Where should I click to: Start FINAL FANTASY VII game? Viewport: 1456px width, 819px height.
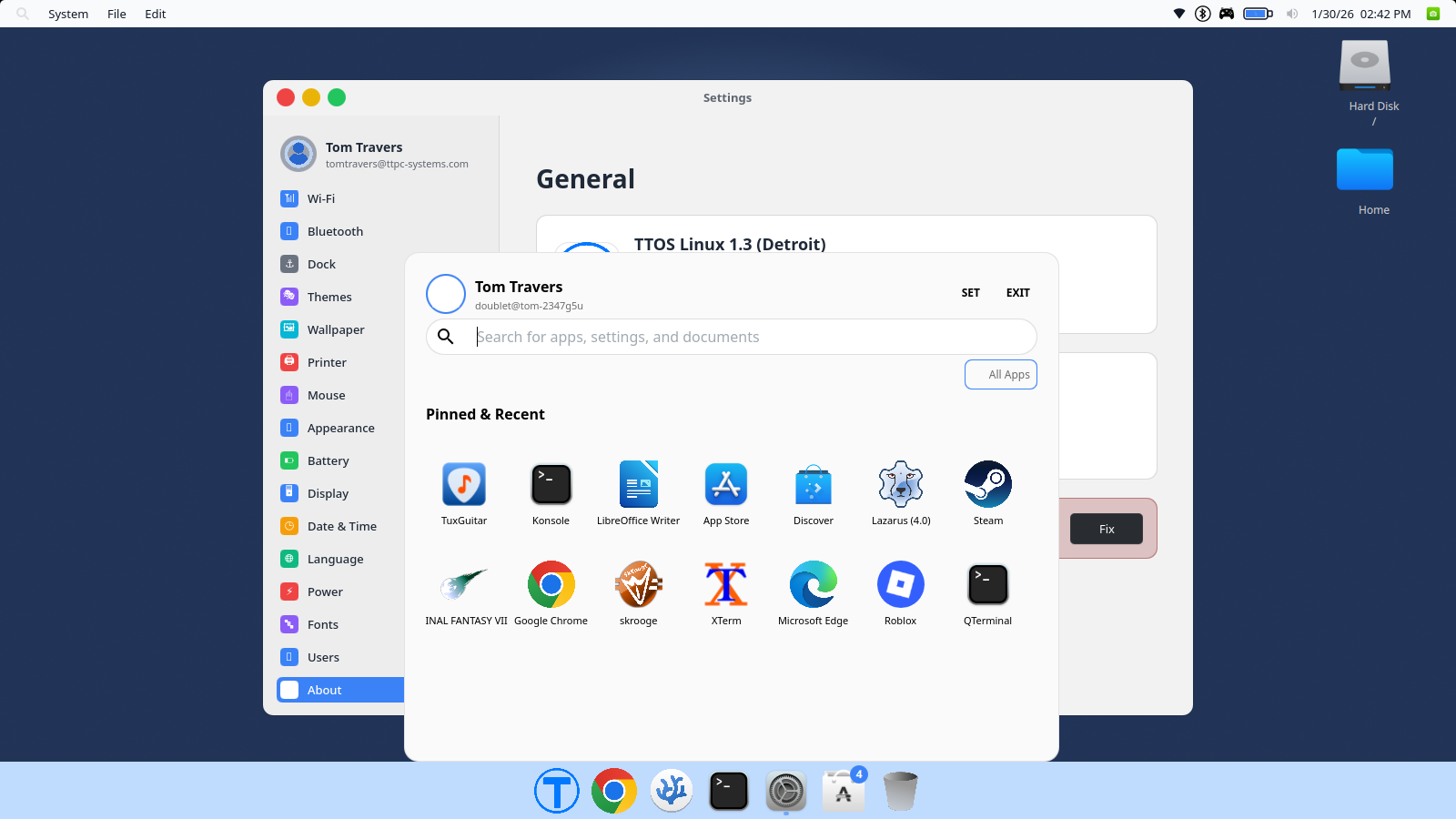pos(465,594)
